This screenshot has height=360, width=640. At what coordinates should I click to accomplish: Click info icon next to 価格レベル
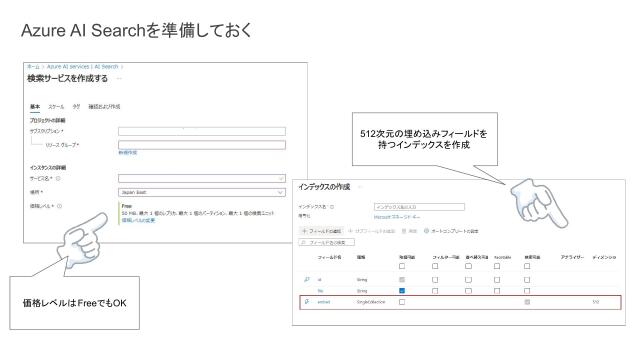60,206
